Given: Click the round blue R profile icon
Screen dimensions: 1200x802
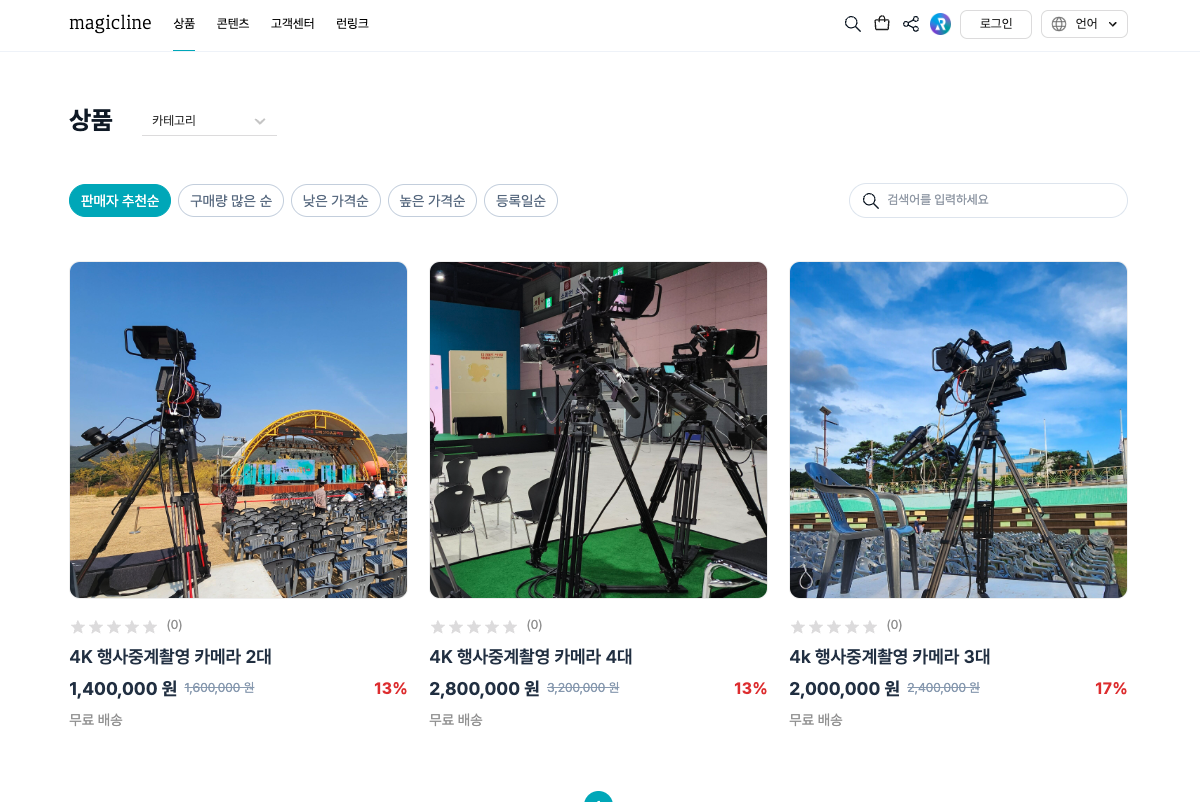Looking at the screenshot, I should coord(940,24).
